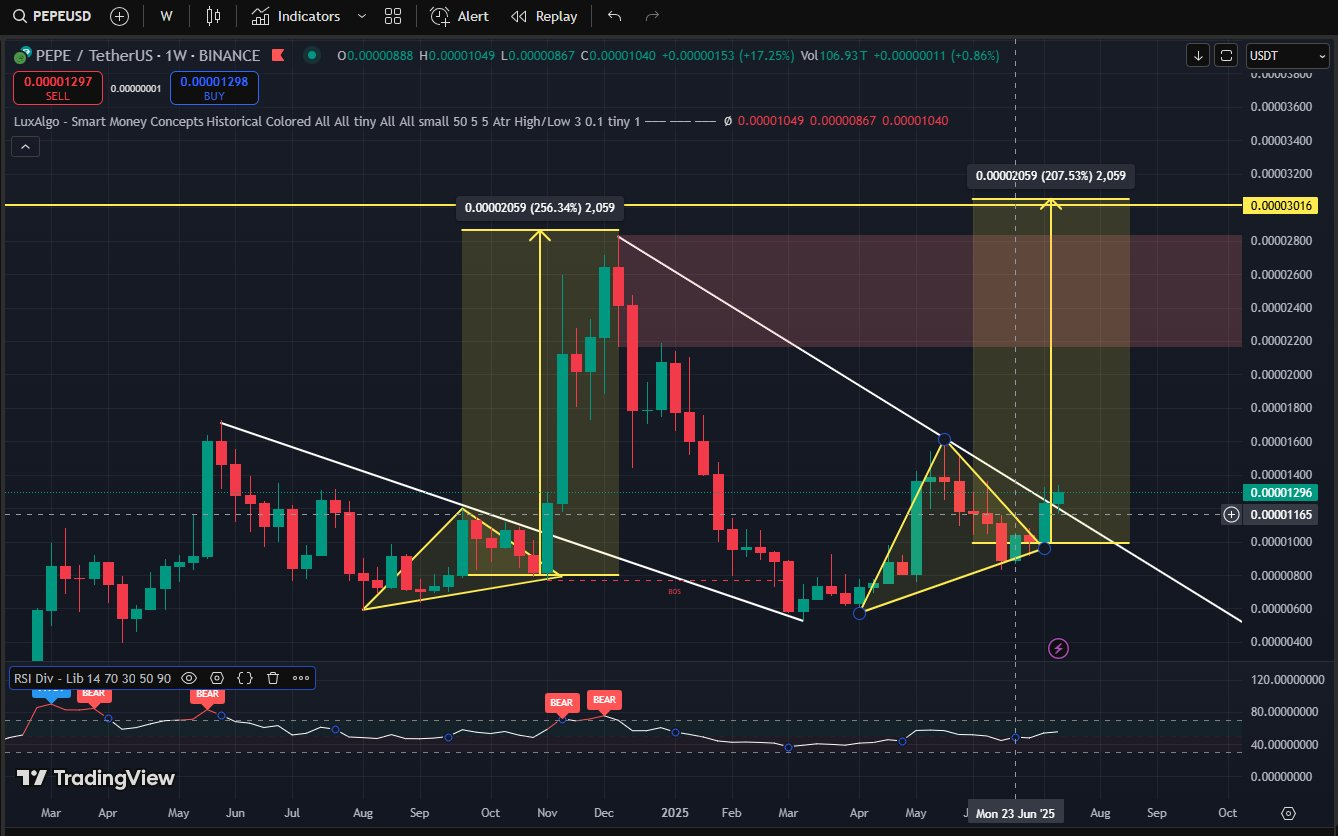Collapse the indicator legend chevron
1338x836 pixels.
tap(25, 147)
